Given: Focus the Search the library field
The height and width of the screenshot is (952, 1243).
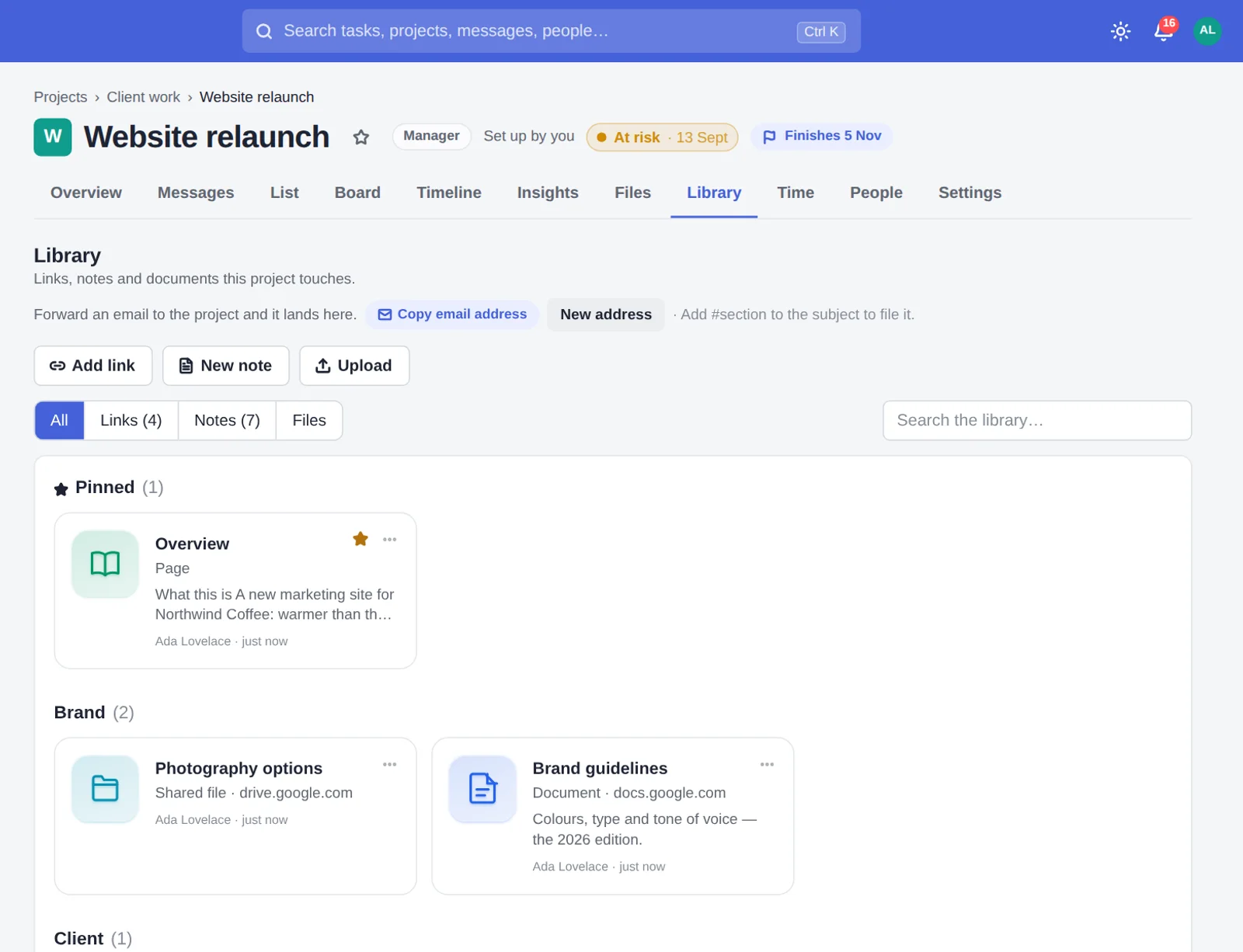Looking at the screenshot, I should point(1037,420).
